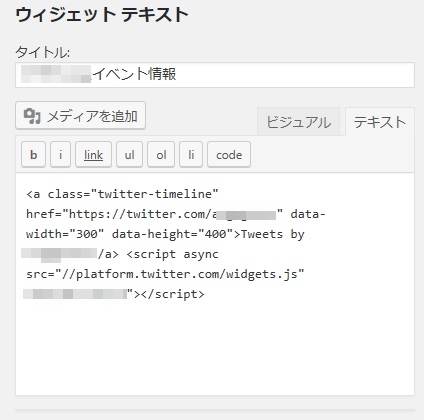Click the HTML code text area
The width and height of the screenshot is (426, 420).
(215, 284)
